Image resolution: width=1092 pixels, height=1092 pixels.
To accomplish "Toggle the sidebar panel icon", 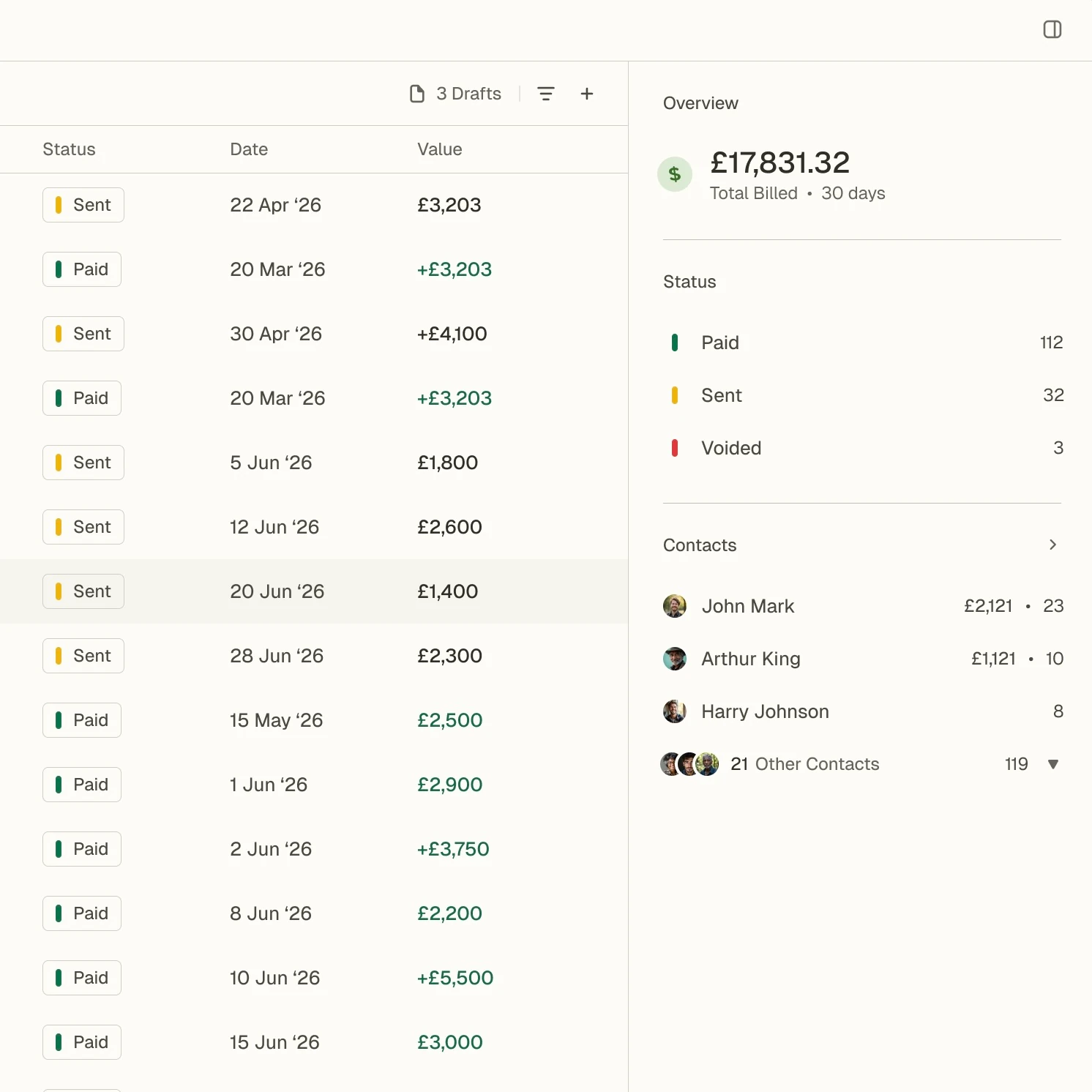I will click(1052, 29).
